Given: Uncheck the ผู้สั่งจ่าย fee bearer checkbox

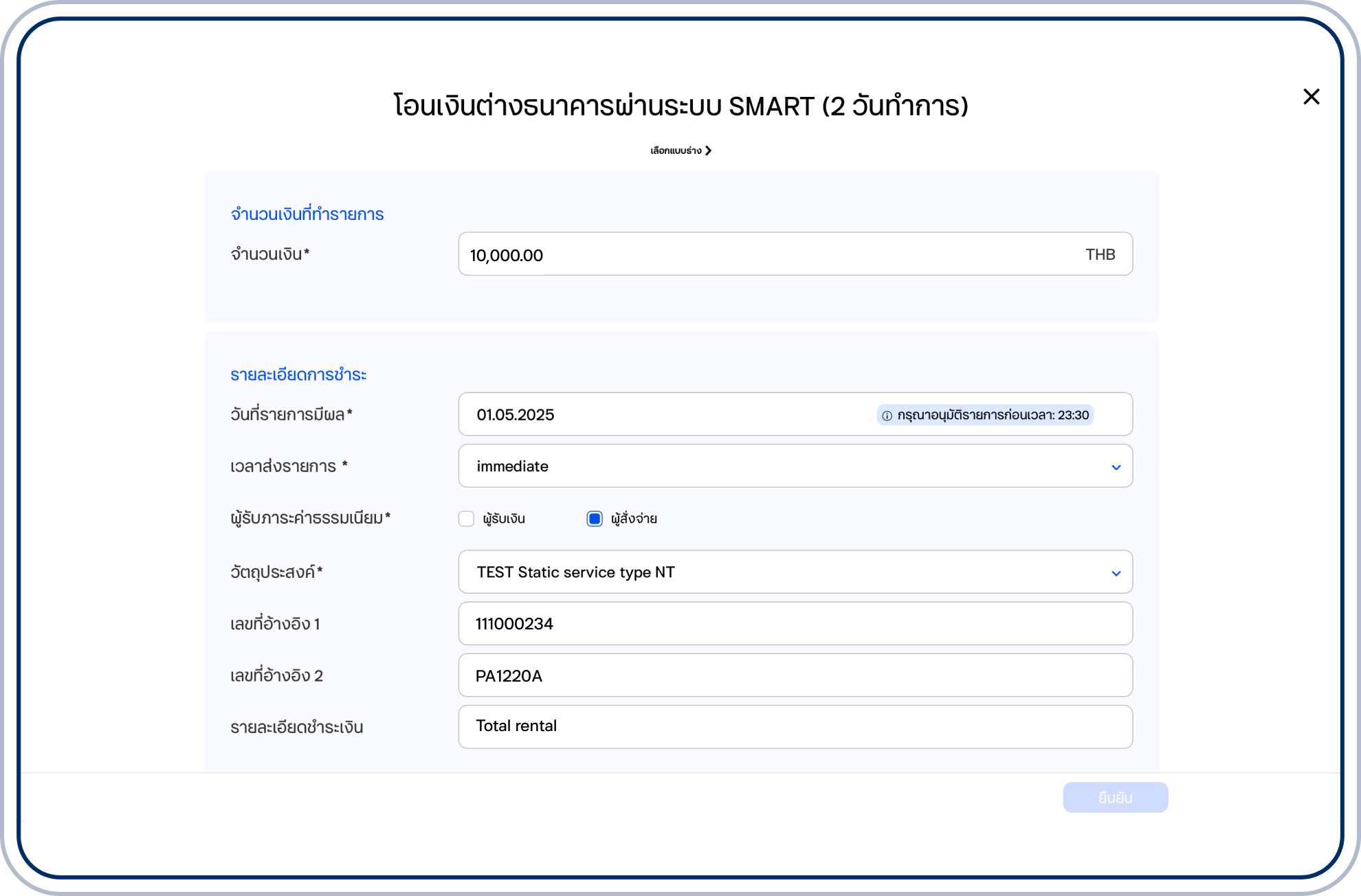Looking at the screenshot, I should 595,519.
